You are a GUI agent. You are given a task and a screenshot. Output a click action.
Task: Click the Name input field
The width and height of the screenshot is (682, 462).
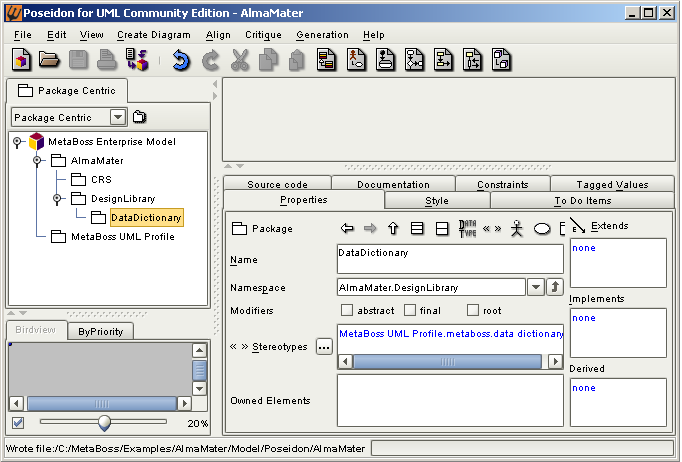(x=450, y=259)
